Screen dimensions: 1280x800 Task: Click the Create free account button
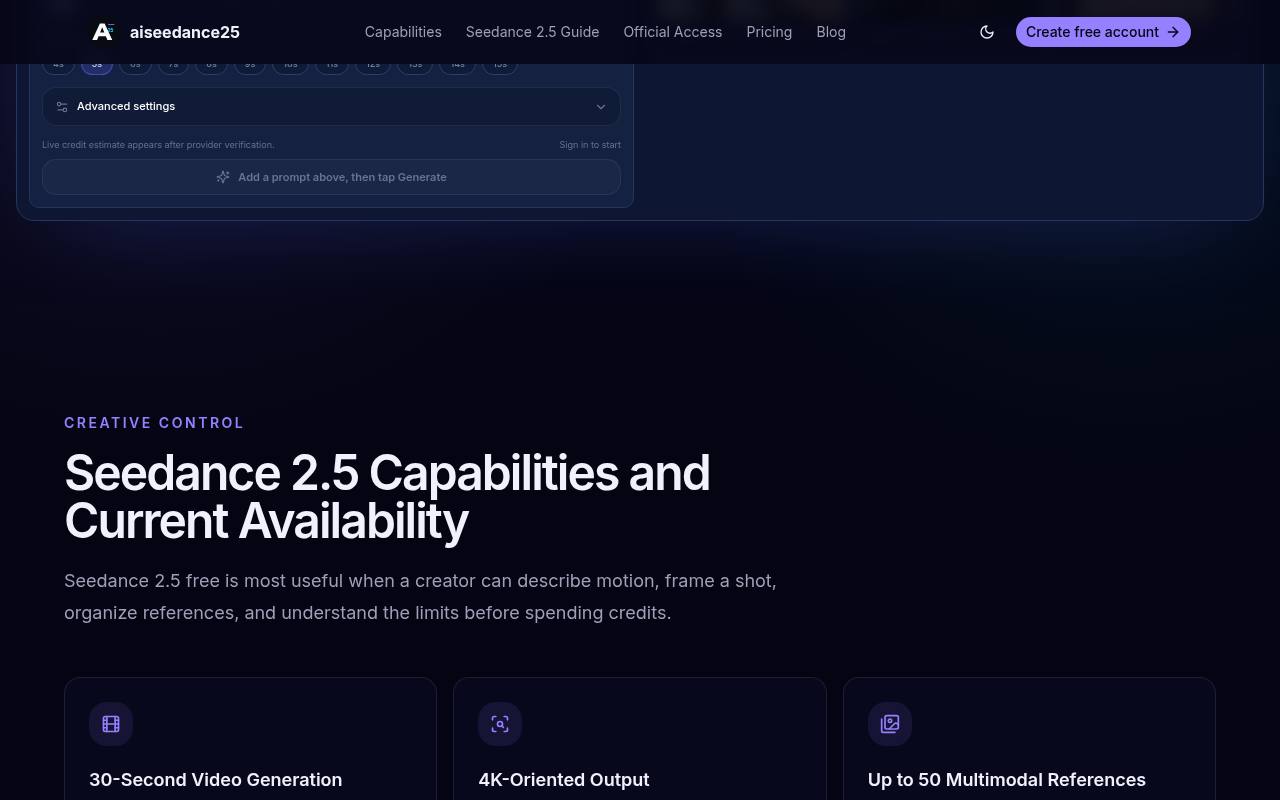point(1103,32)
